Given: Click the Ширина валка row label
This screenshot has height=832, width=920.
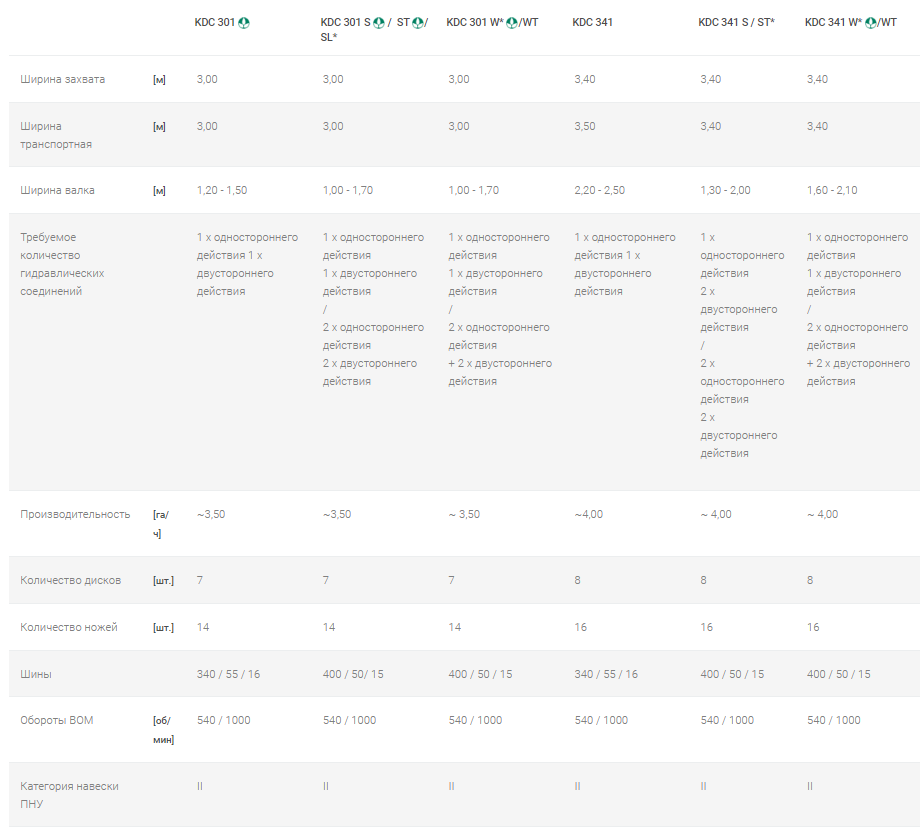Looking at the screenshot, I should pos(57,190).
